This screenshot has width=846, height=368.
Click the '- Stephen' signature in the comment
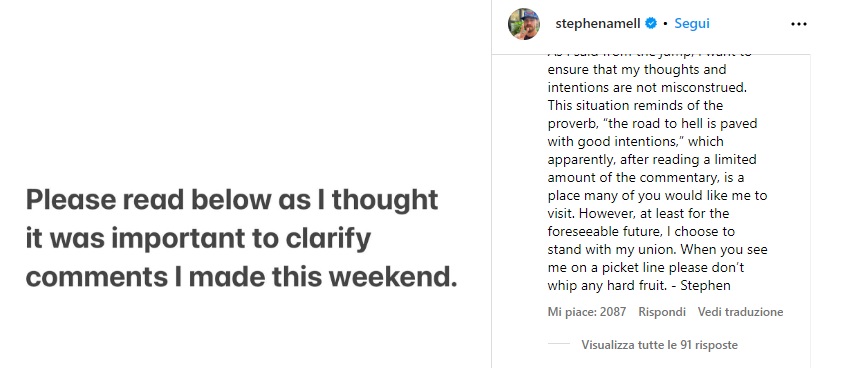pyautogui.click(x=701, y=285)
